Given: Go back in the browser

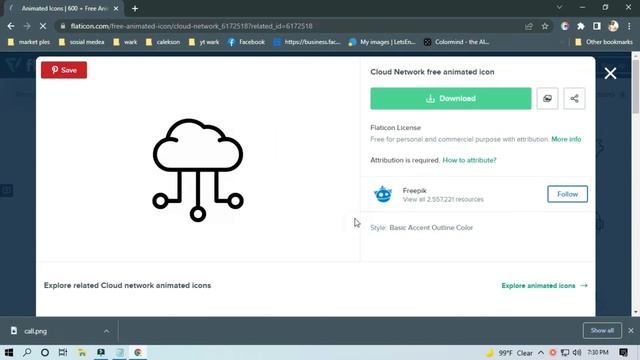Looking at the screenshot, I should coord(11,26).
